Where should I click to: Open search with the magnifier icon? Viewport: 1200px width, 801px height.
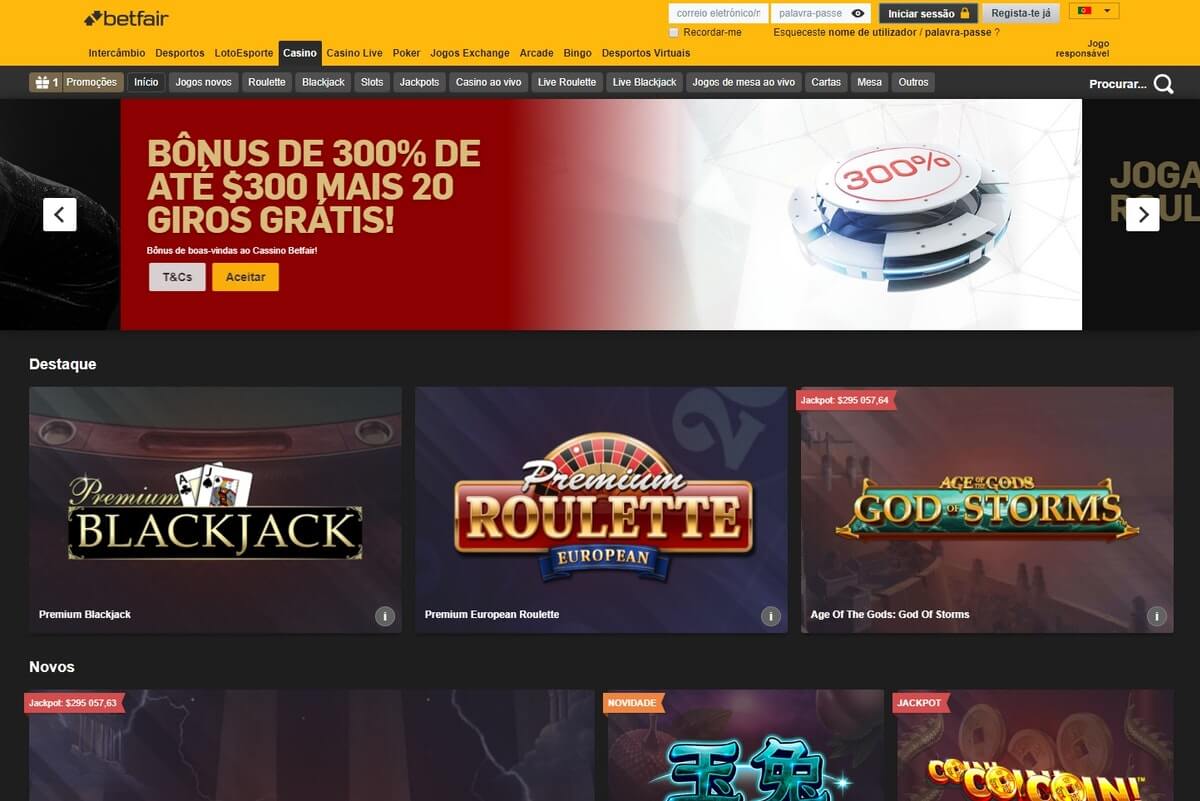(x=1163, y=84)
